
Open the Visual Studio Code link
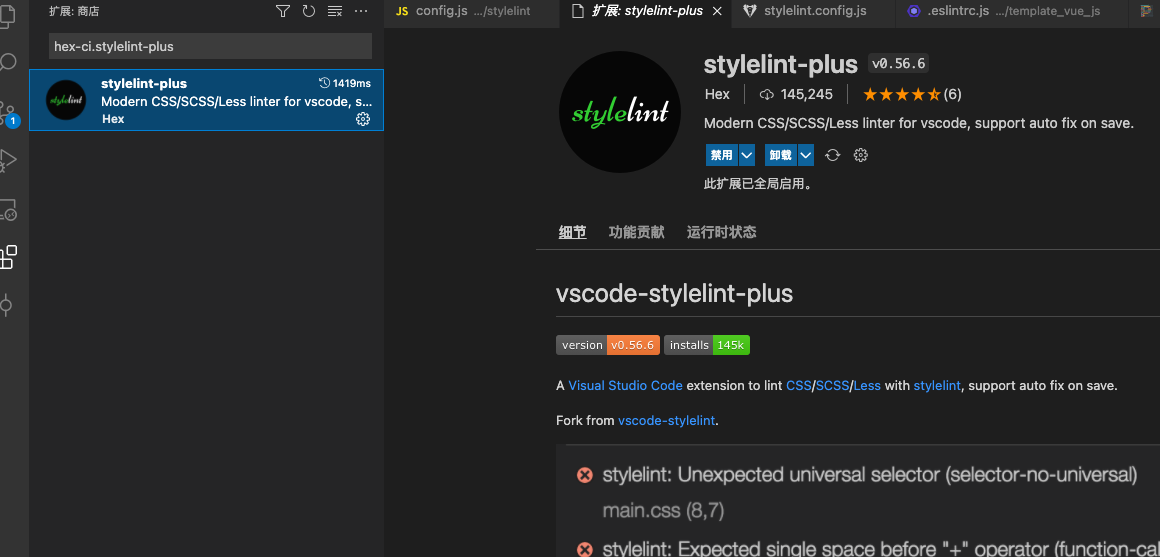(x=626, y=385)
